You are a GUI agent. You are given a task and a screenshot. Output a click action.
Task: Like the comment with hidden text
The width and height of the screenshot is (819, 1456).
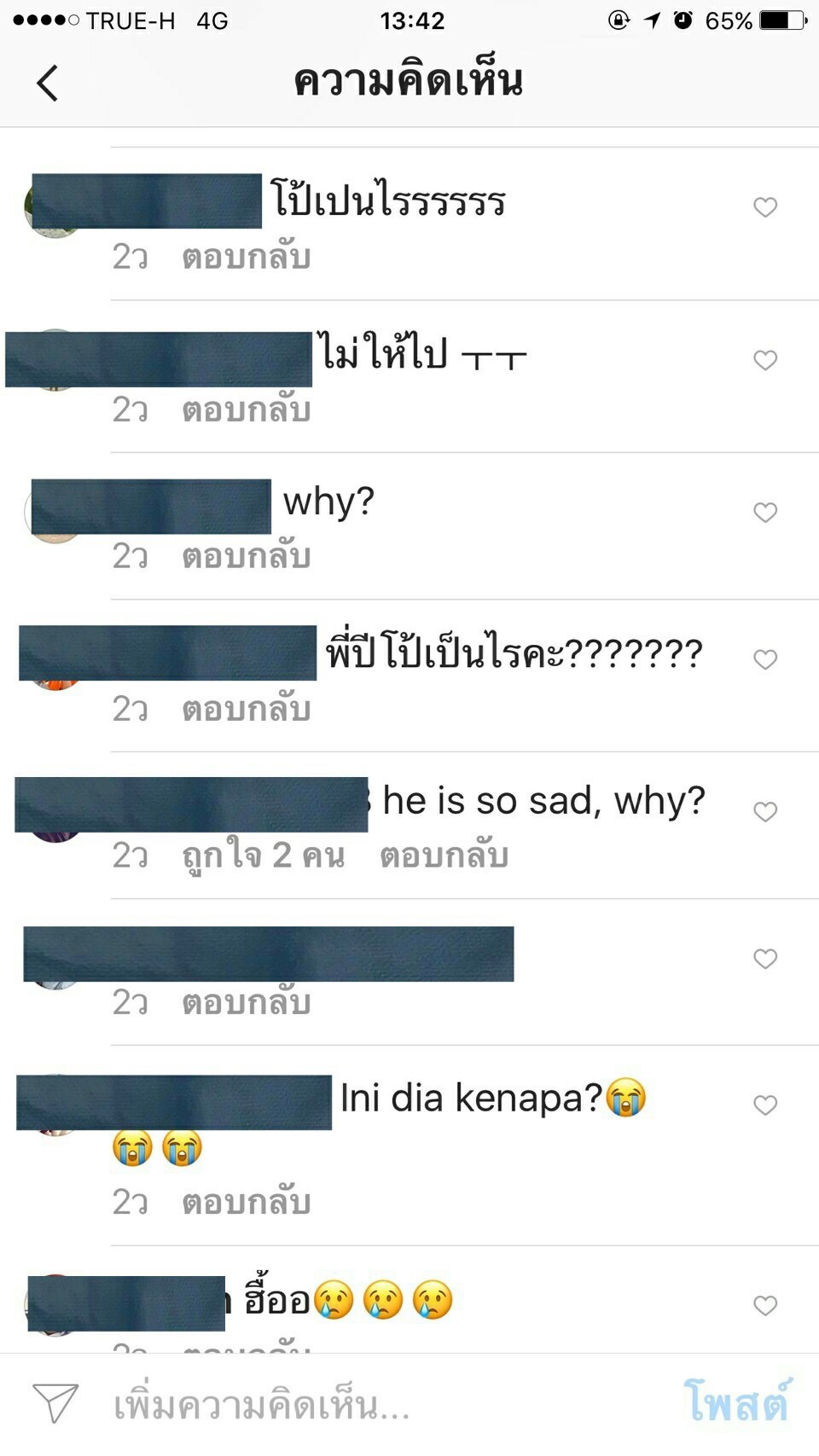point(765,959)
